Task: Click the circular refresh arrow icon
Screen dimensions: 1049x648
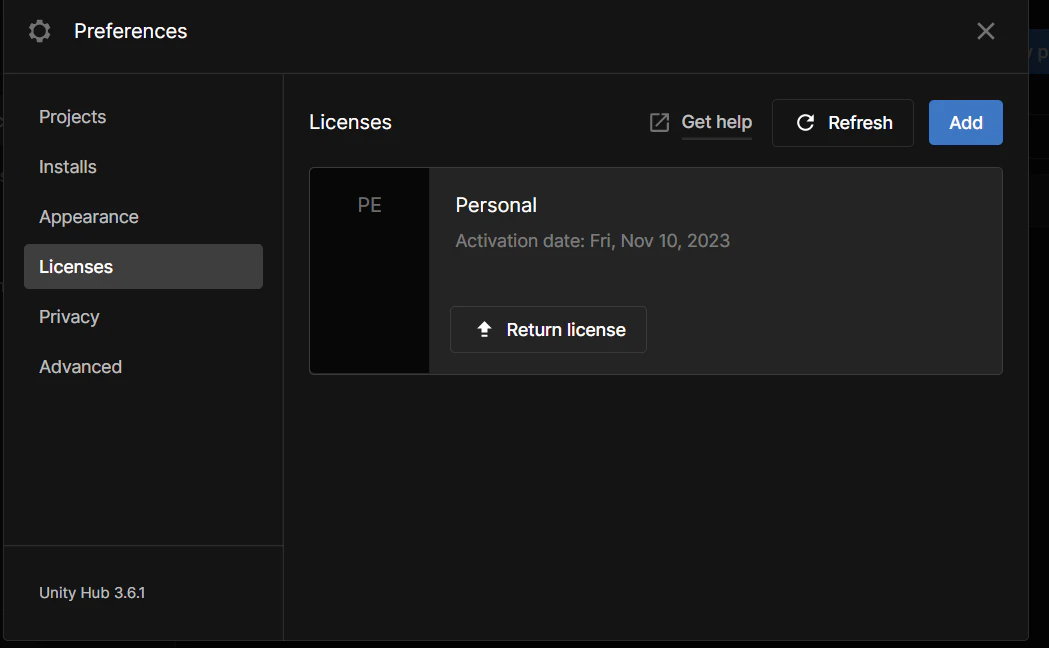Action: [x=805, y=123]
